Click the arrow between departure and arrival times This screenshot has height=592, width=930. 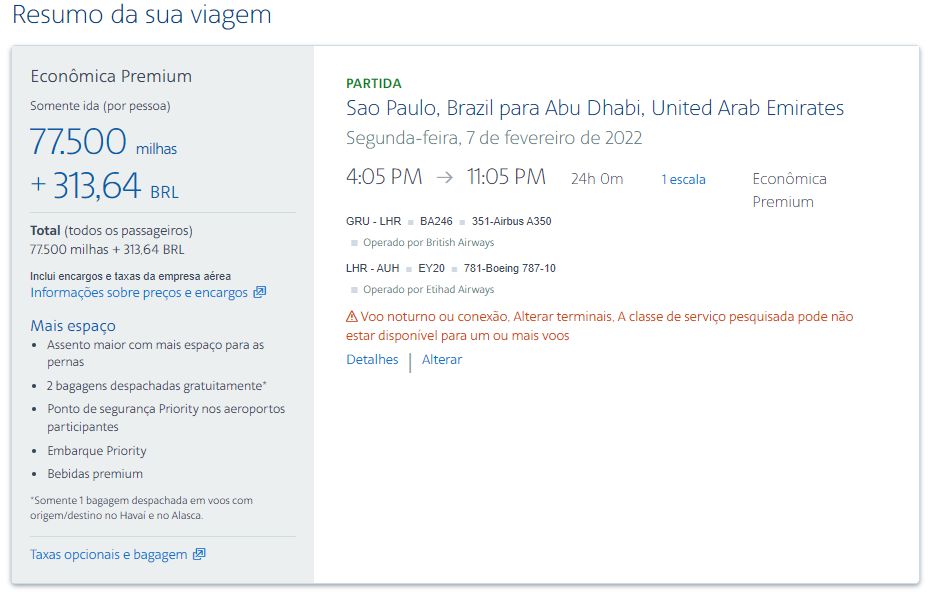444,177
